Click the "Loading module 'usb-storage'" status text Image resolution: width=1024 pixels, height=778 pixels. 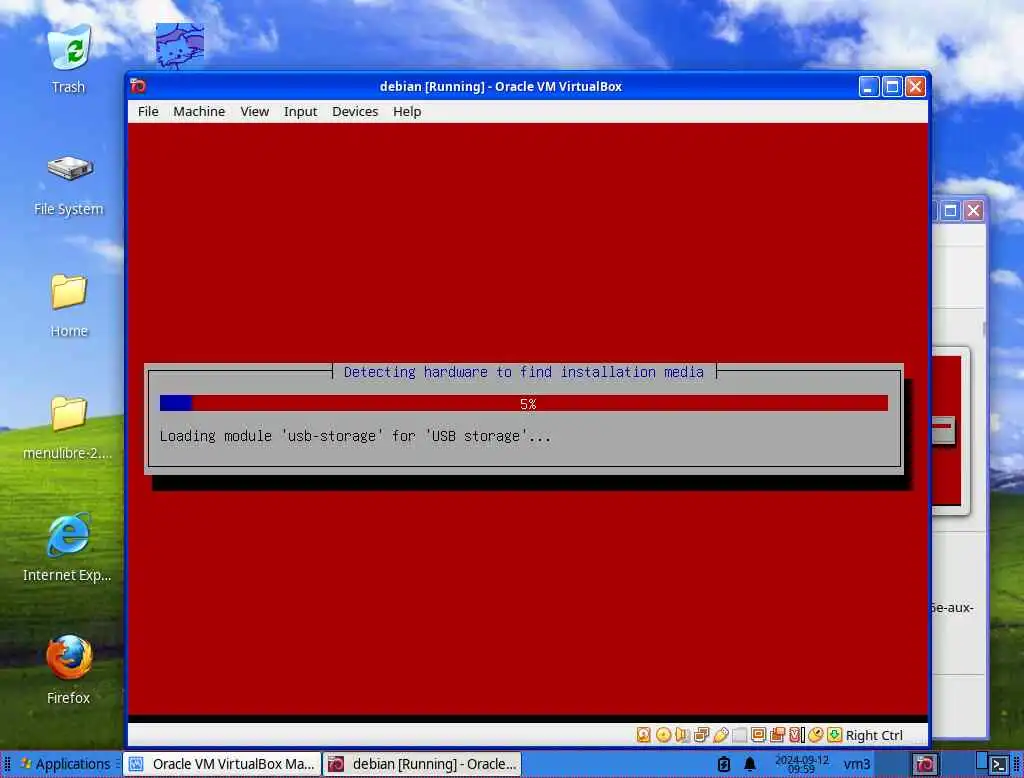point(355,436)
